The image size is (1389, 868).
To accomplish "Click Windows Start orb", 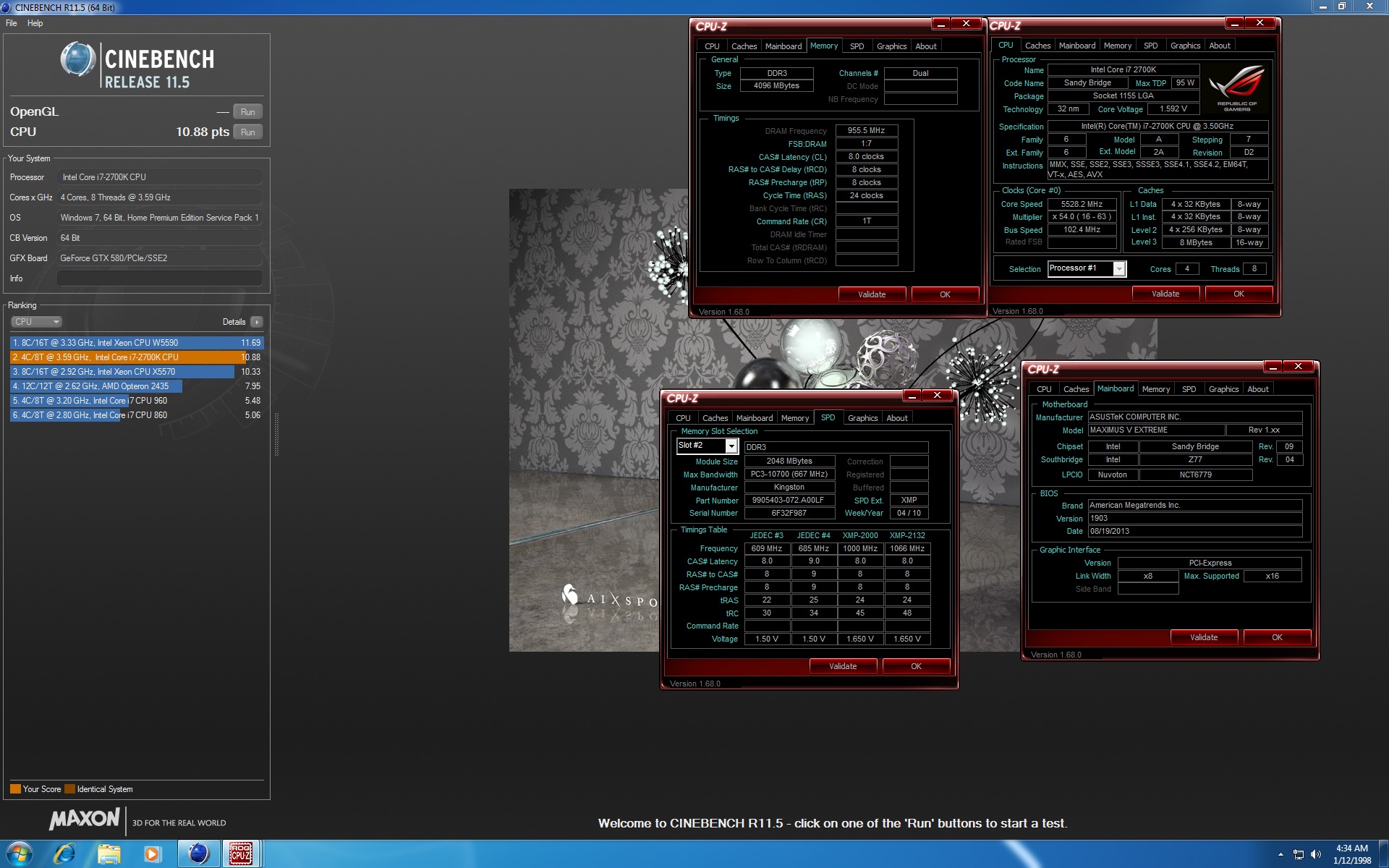I will 19,854.
